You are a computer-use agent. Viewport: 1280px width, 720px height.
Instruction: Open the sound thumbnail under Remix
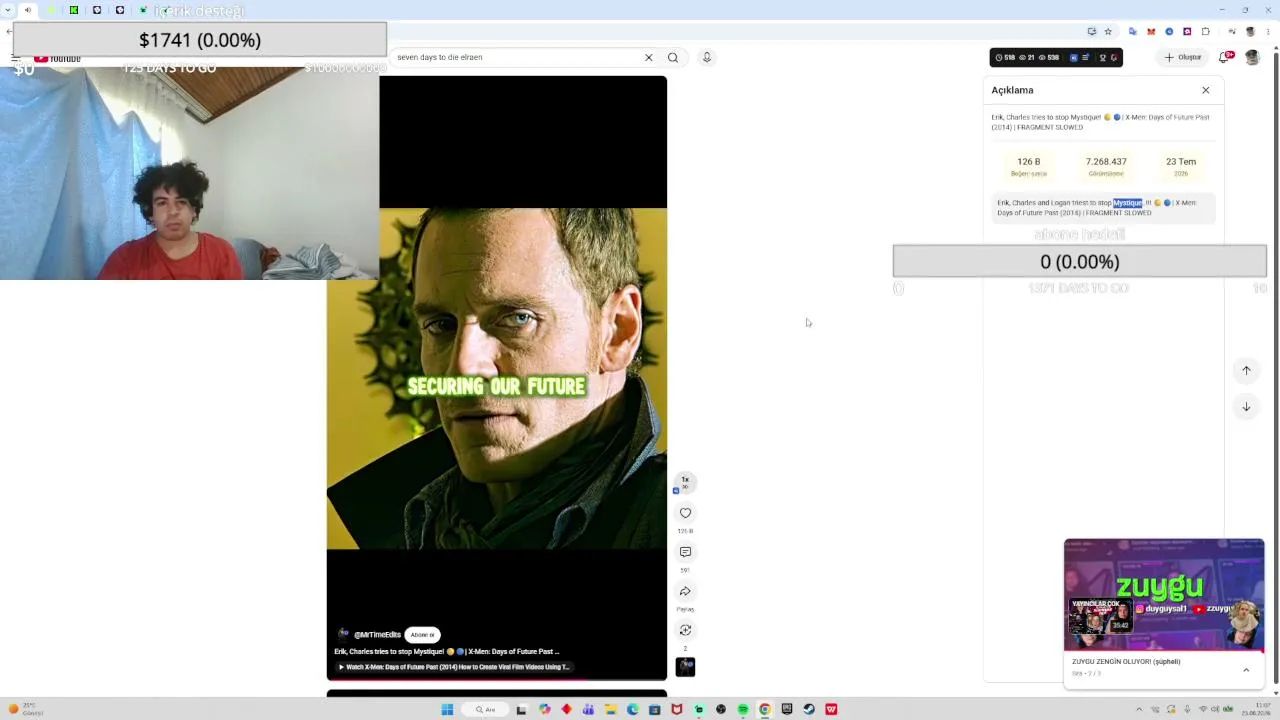click(685, 667)
